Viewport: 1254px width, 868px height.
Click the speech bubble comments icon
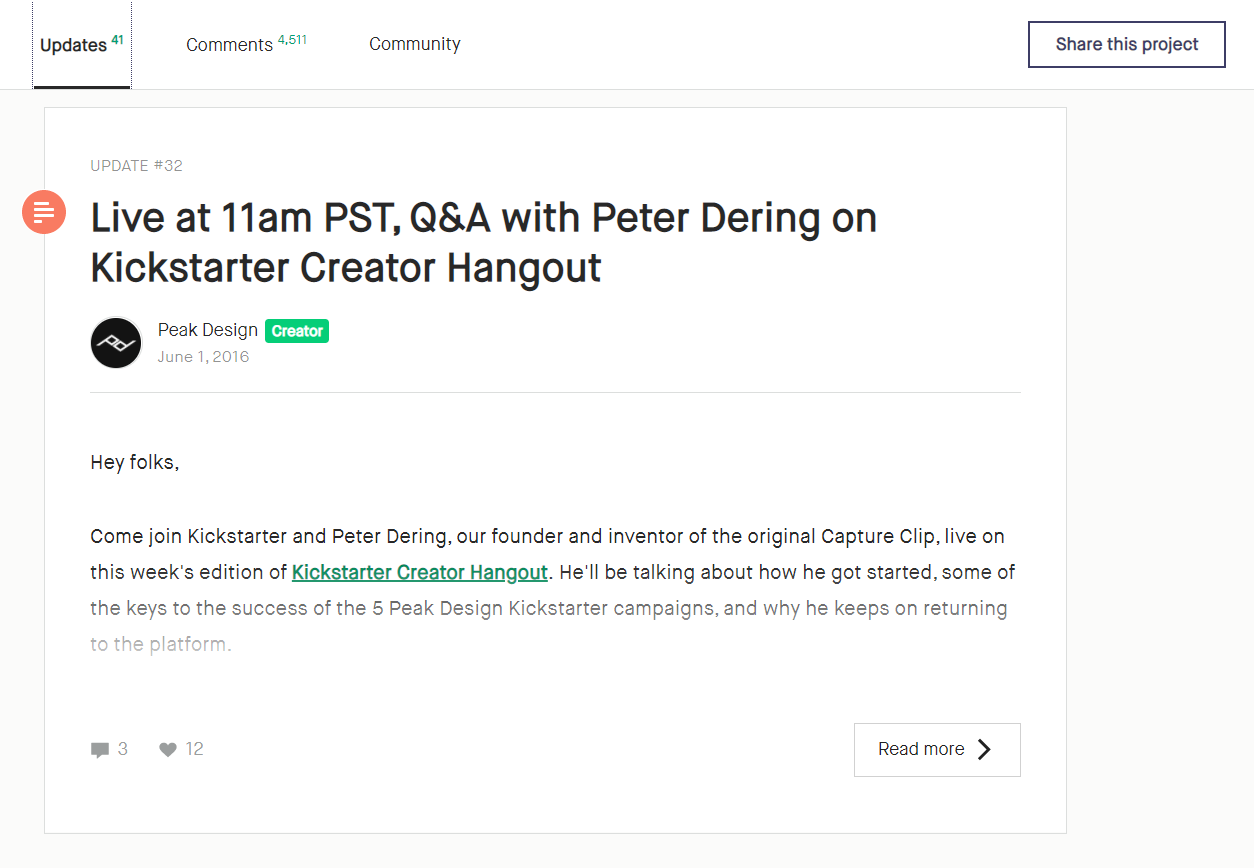coord(100,750)
